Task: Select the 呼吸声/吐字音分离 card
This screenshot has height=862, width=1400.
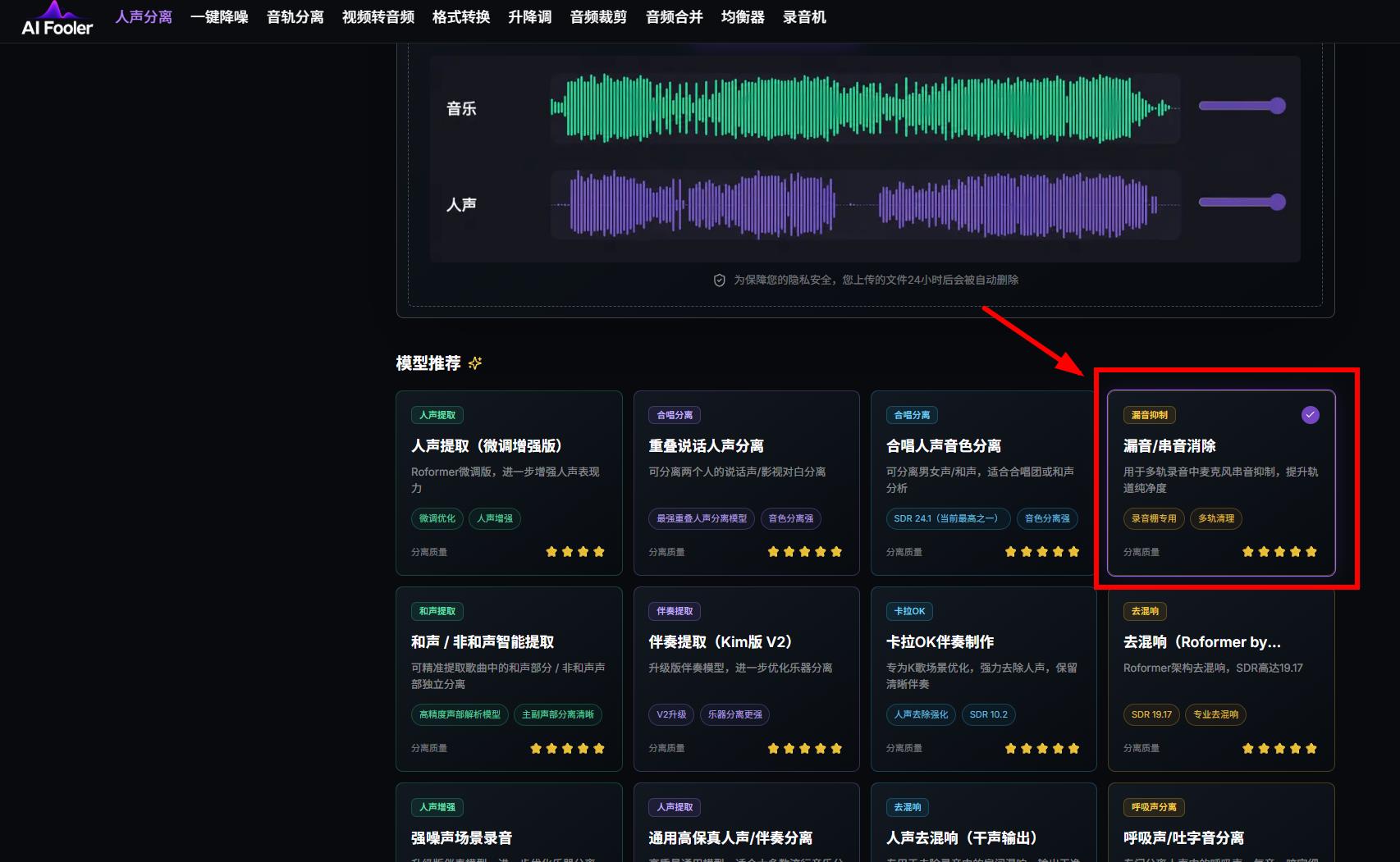Action: click(x=1221, y=823)
